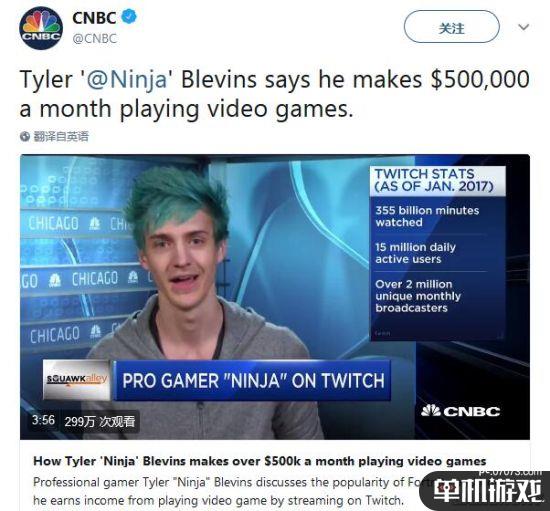Viewport: 550px width, 511px height.
Task: Click the 3:56 video duration badge
Action: pyautogui.click(x=43, y=420)
